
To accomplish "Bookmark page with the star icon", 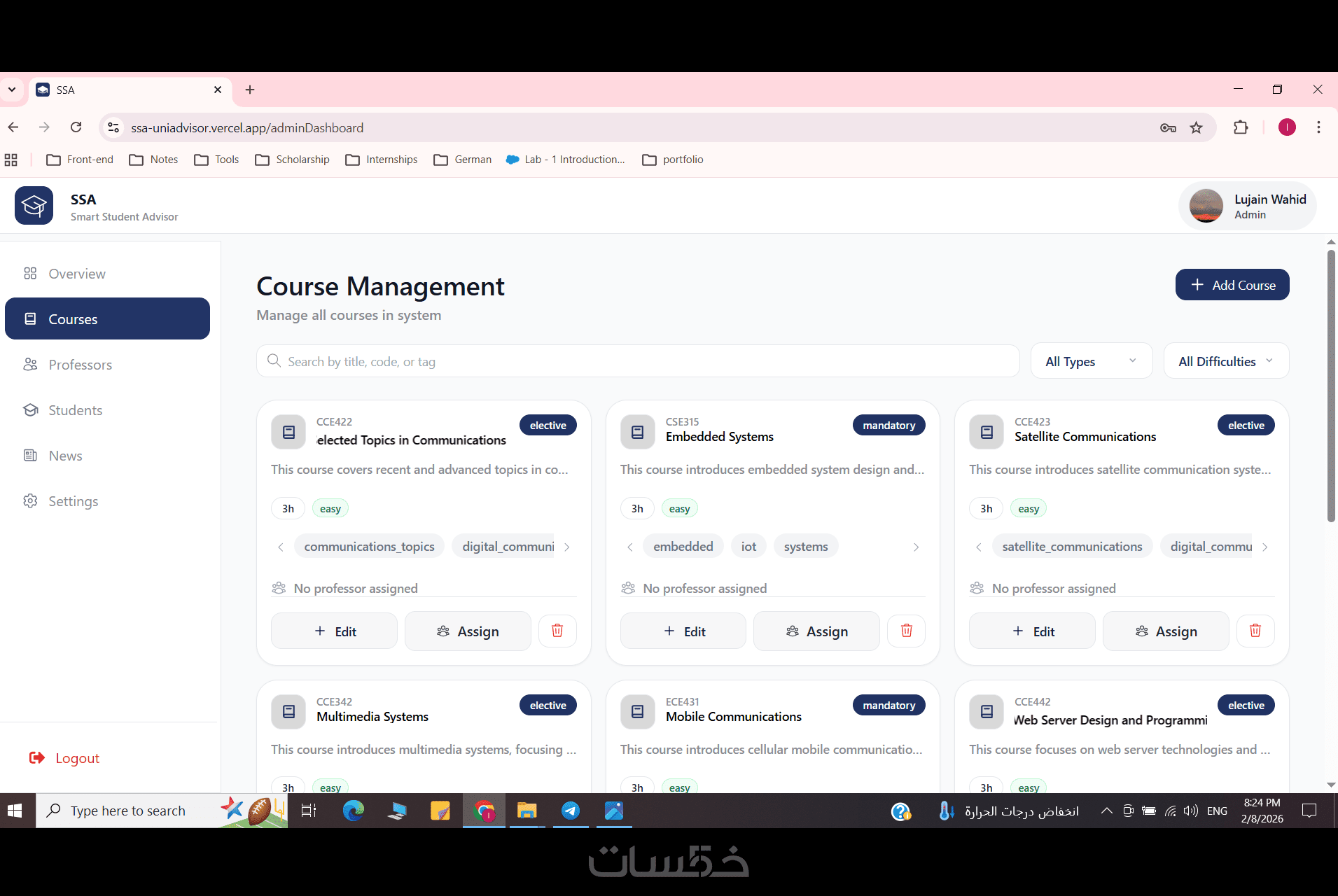I will pos(1196,127).
